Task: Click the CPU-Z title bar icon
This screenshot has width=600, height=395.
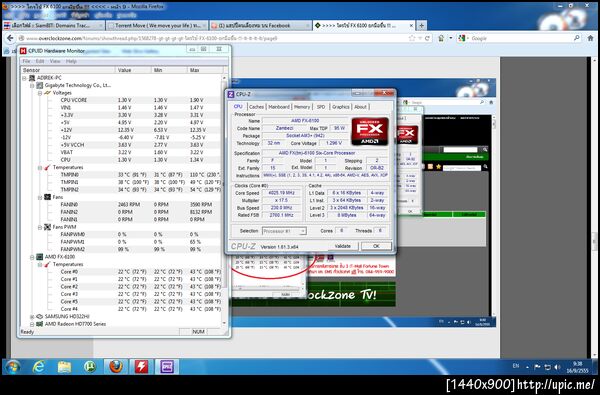Action: point(231,94)
